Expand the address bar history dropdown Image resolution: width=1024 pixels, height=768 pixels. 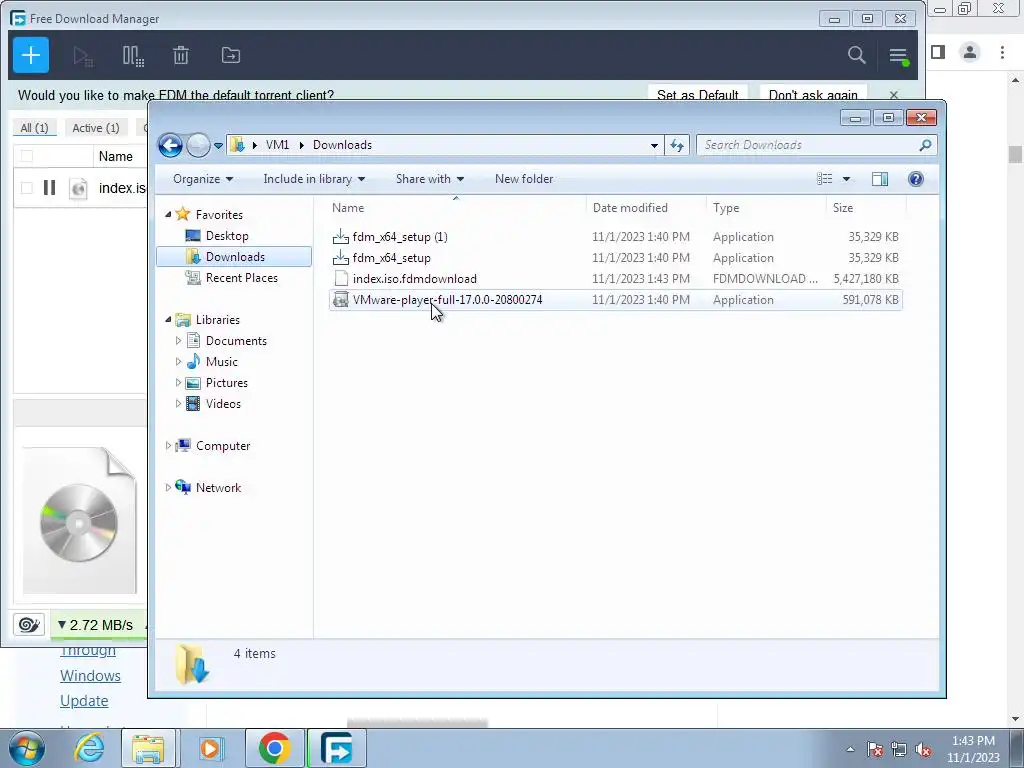(654, 146)
